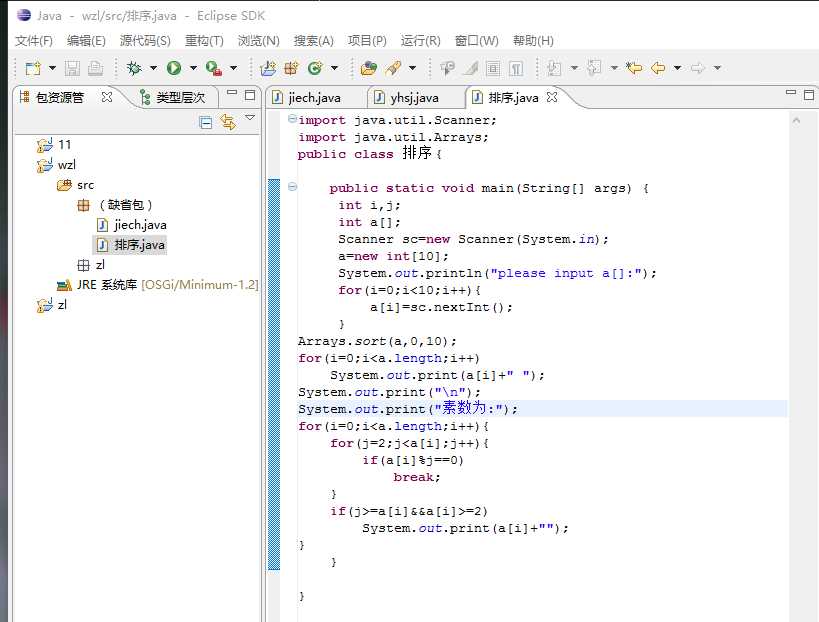The height and width of the screenshot is (622, 819).
Task: Toggle Show Whitespace Characters icon
Action: click(516, 68)
